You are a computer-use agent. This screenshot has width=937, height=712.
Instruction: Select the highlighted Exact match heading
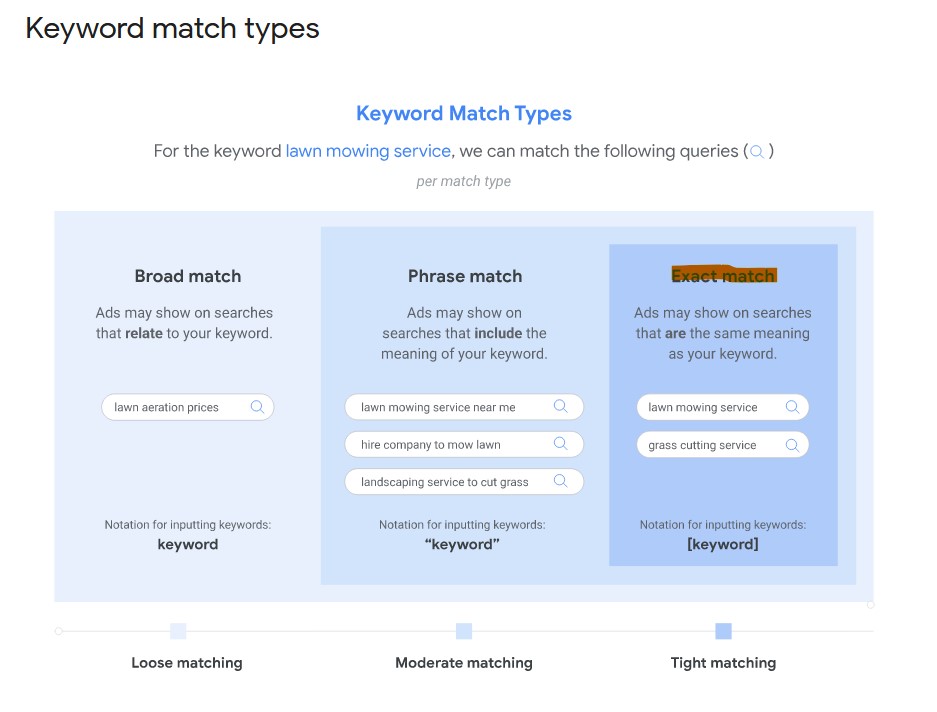724,275
